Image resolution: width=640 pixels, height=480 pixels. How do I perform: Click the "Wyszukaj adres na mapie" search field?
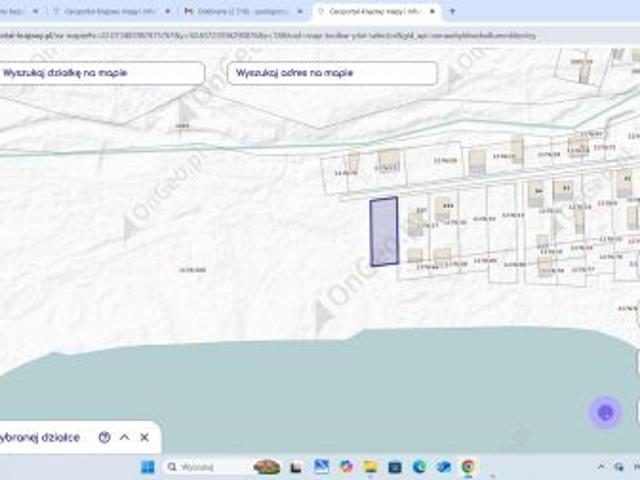point(332,73)
